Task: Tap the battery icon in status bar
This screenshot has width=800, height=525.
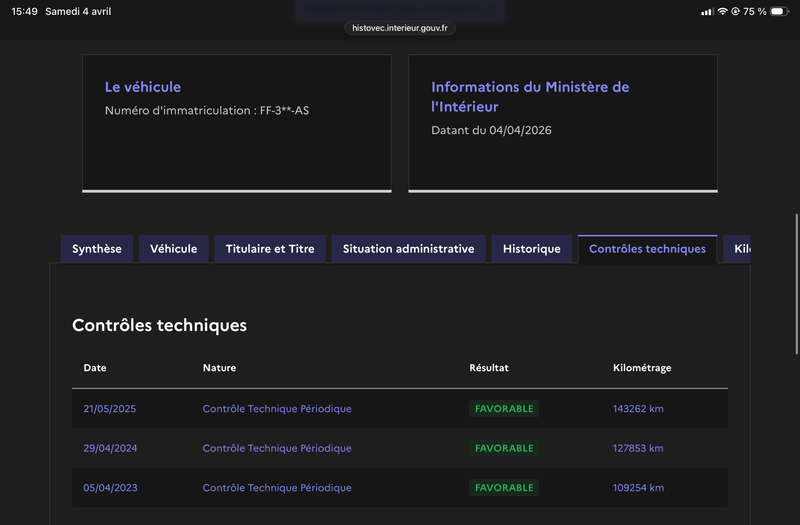Action: point(779,11)
